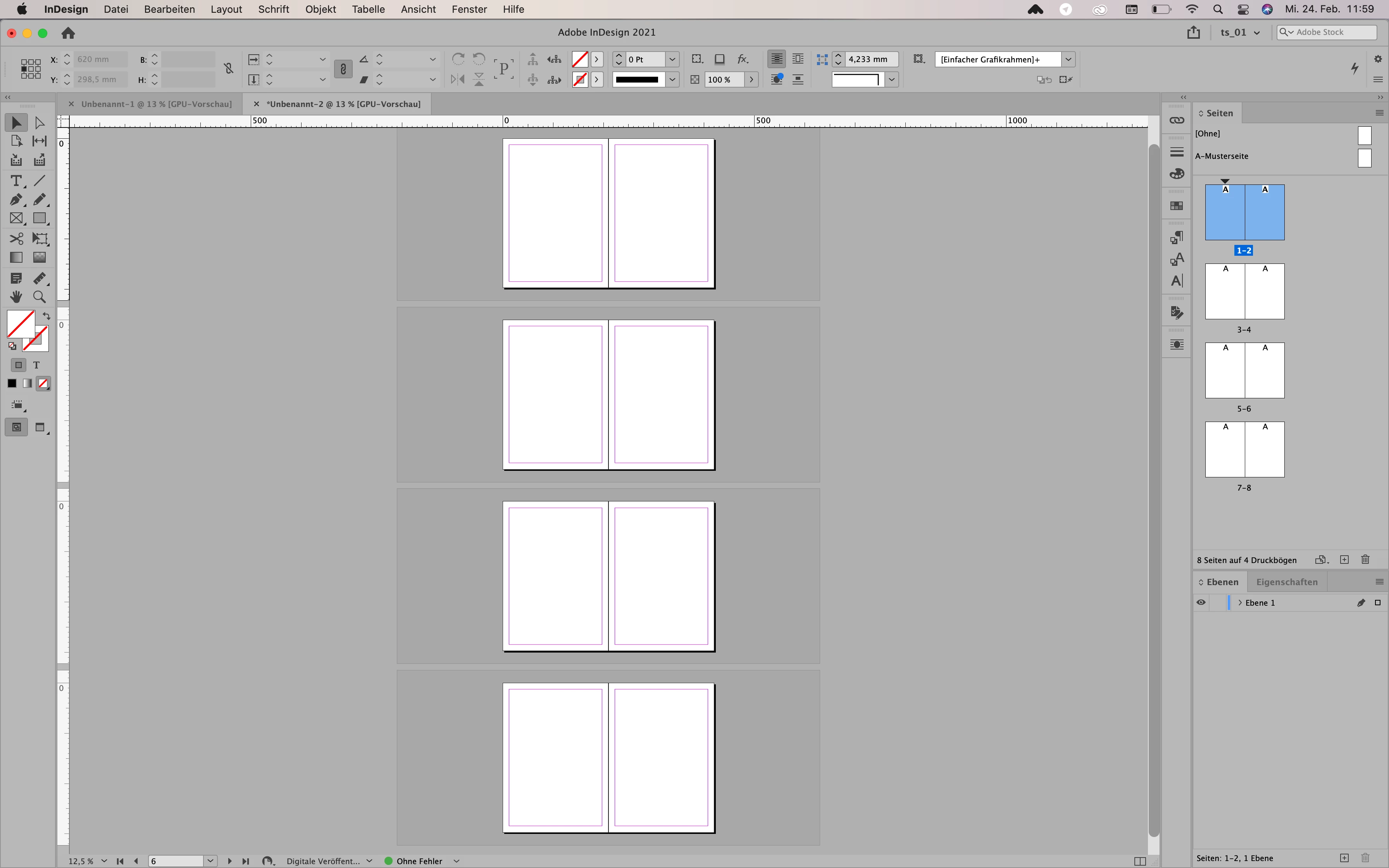Open the ts_01 workspace switcher
The image size is (1389, 868).
pos(1240,32)
